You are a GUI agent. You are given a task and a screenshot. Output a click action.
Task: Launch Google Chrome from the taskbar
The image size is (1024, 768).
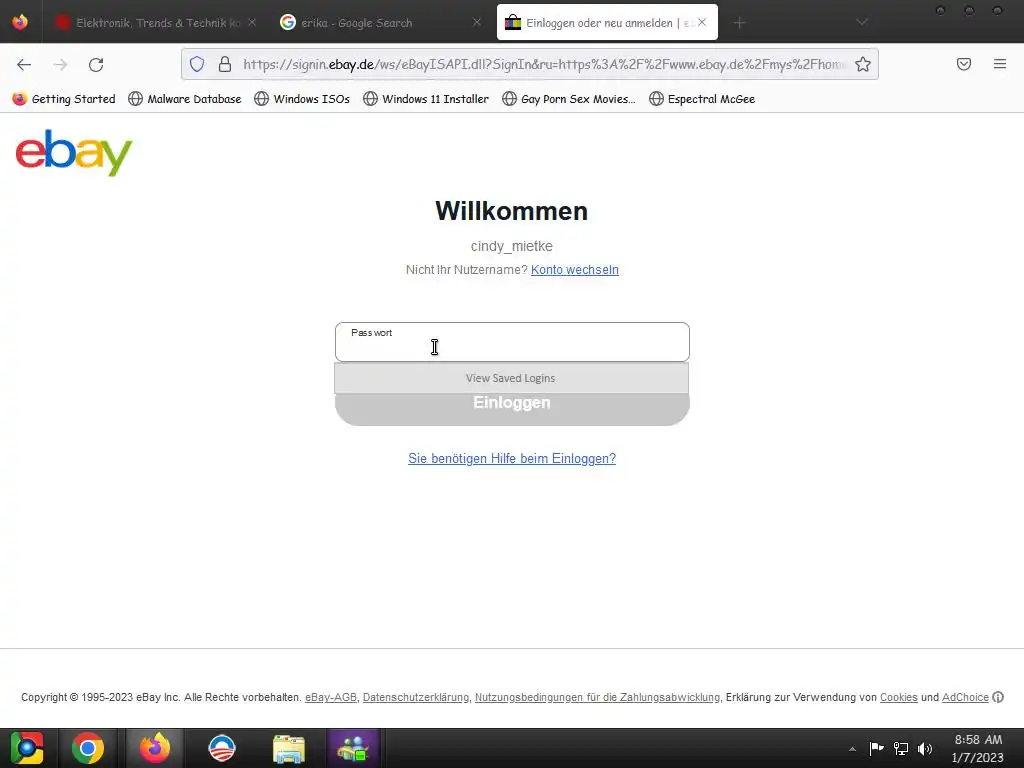coord(88,748)
